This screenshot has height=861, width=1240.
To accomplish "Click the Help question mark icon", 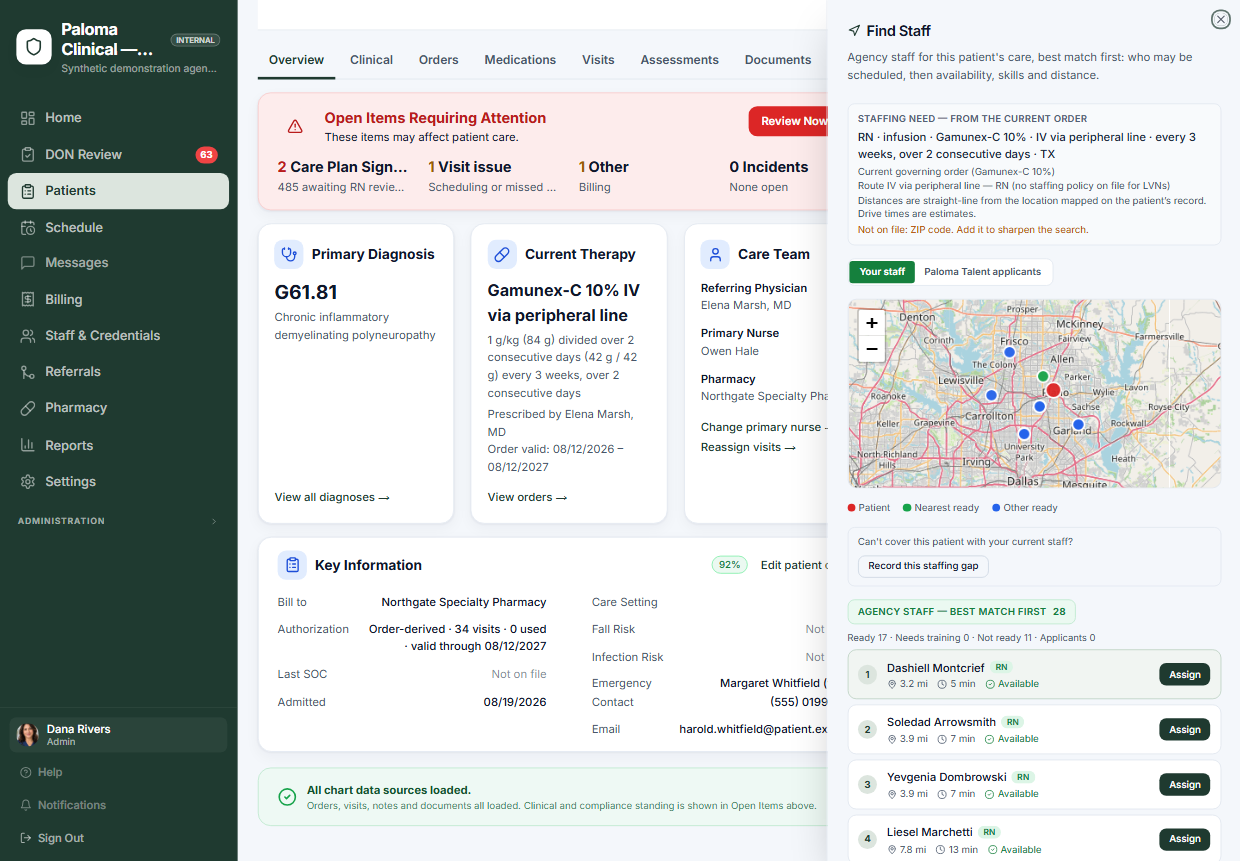I will pos(26,773).
